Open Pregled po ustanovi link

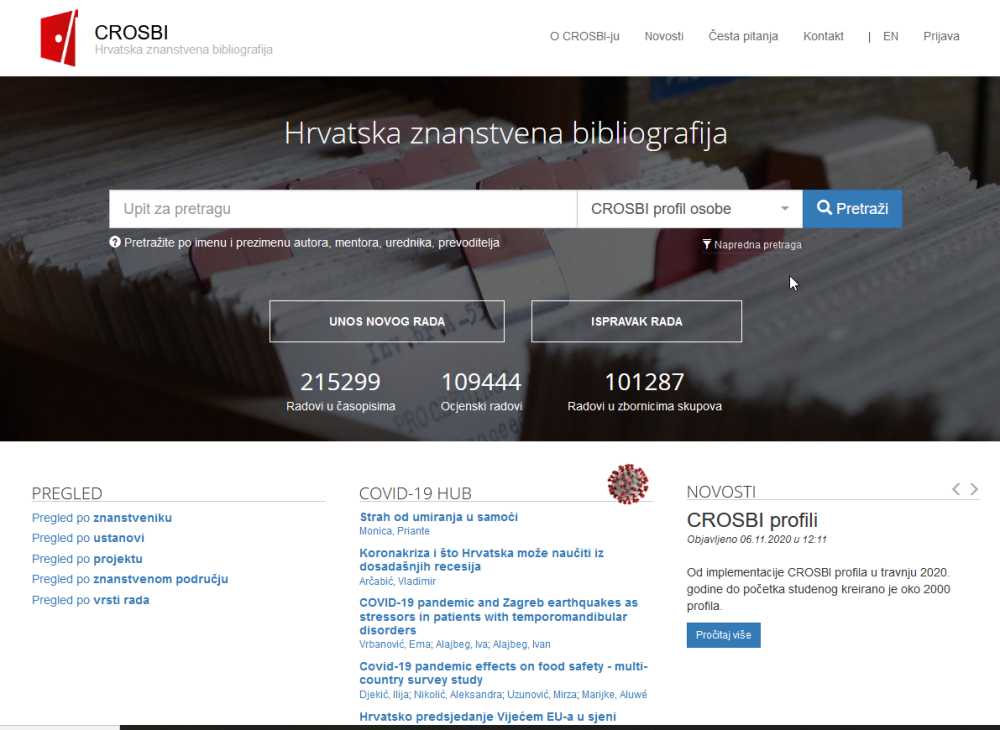tap(88, 538)
